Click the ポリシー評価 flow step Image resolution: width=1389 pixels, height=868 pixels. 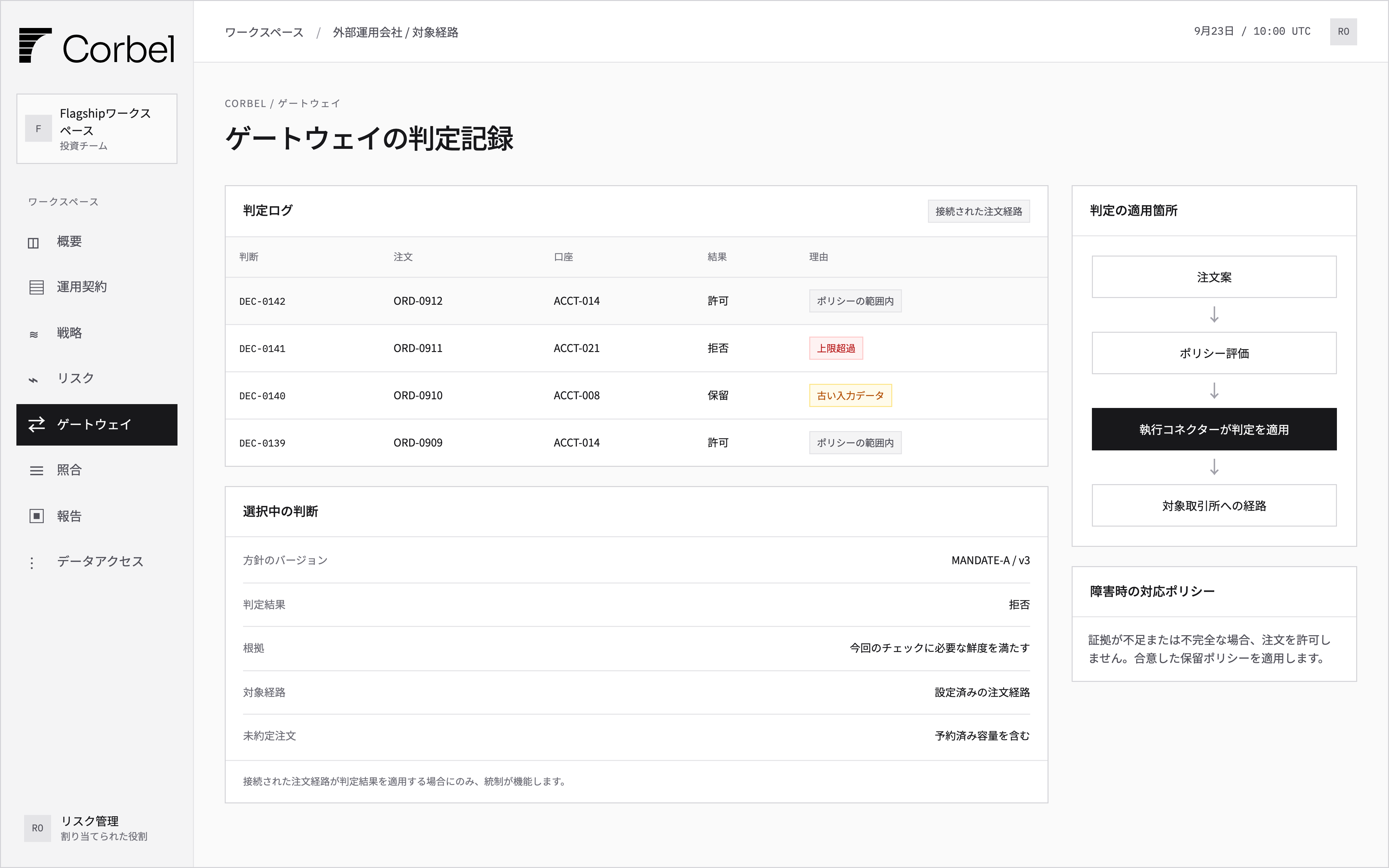coord(1213,353)
